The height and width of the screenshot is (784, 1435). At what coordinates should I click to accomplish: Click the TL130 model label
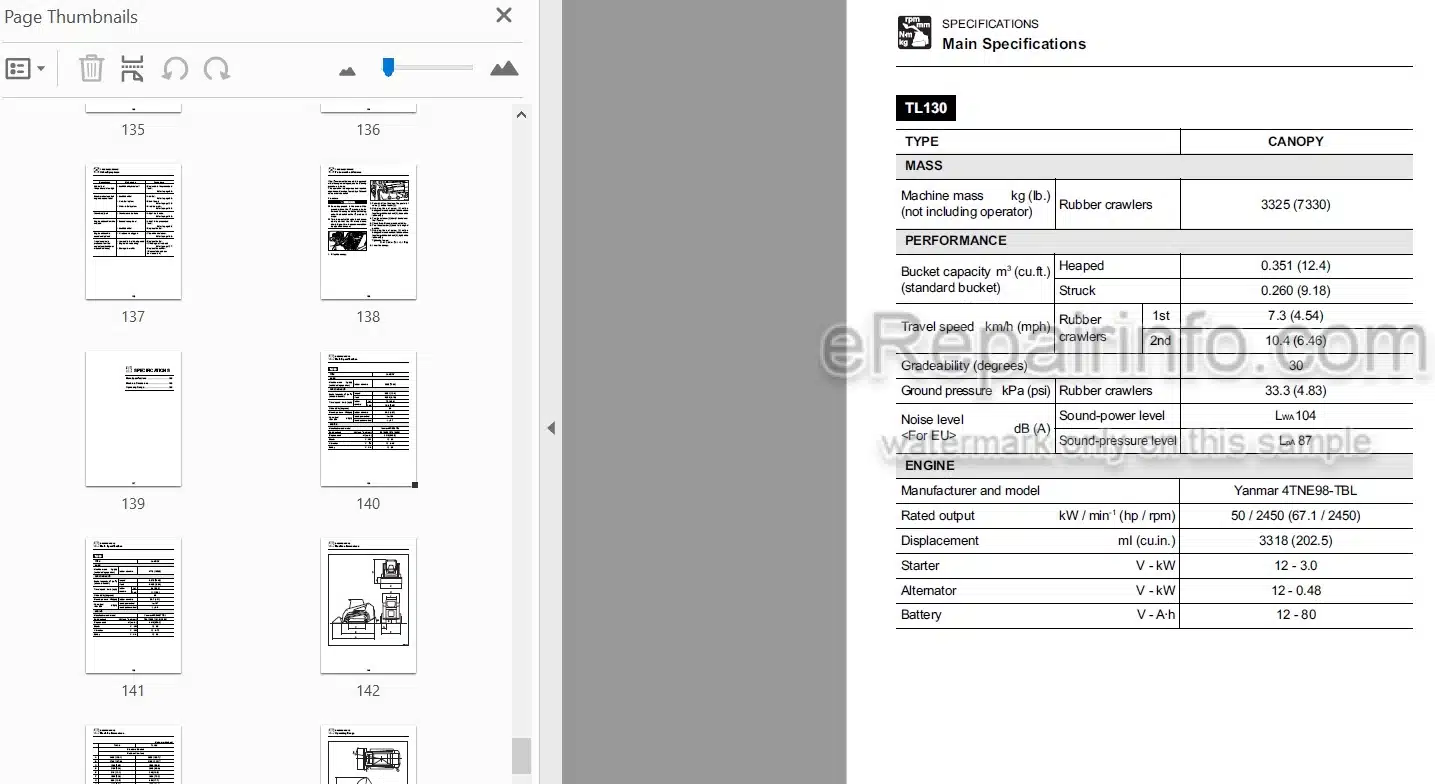click(925, 108)
